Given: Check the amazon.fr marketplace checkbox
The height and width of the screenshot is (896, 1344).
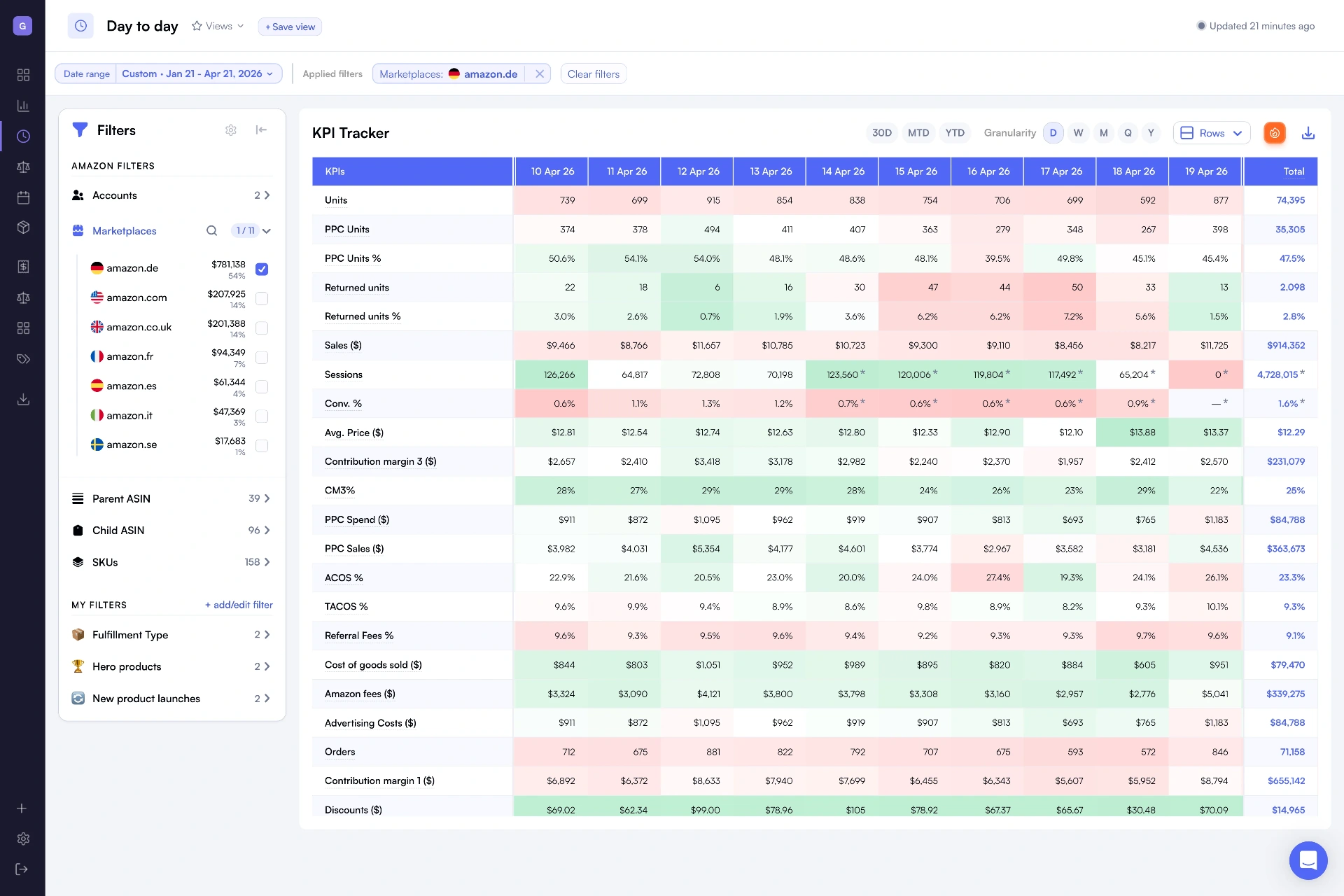Looking at the screenshot, I should tap(262, 358).
